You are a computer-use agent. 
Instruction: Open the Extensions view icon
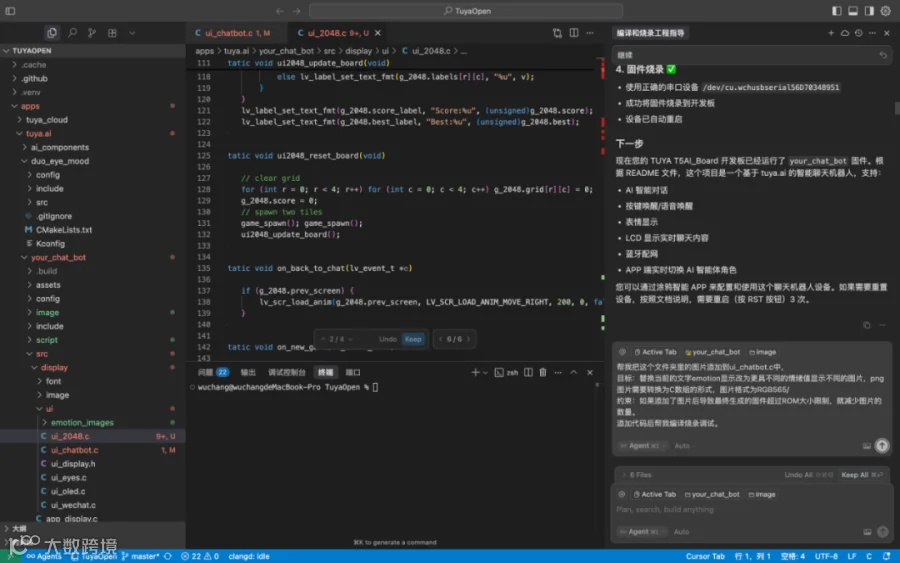[x=112, y=33]
